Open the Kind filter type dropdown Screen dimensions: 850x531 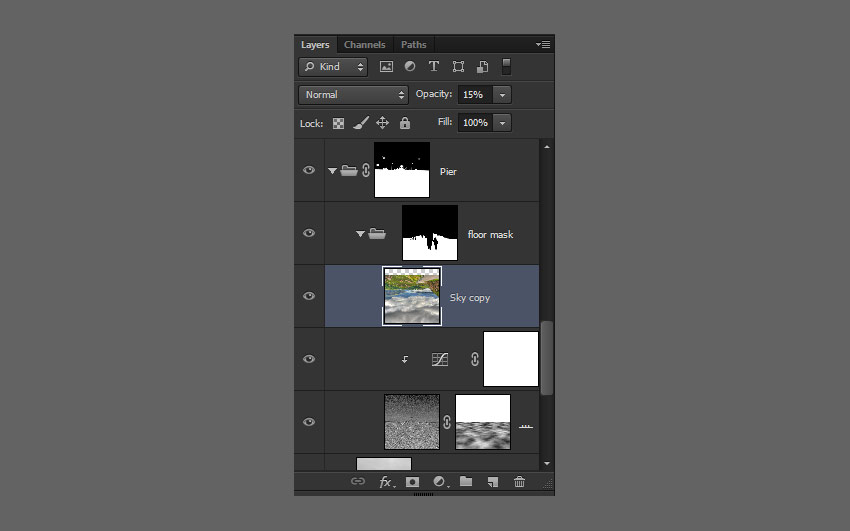(333, 67)
